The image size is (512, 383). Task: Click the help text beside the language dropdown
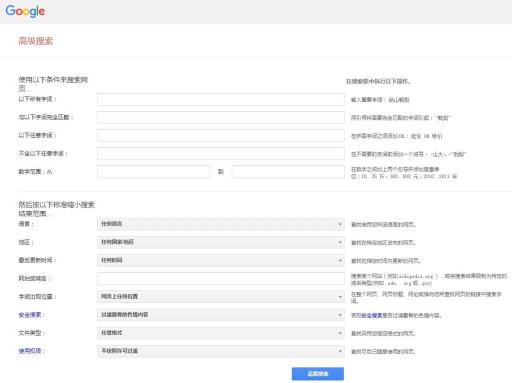[383, 225]
